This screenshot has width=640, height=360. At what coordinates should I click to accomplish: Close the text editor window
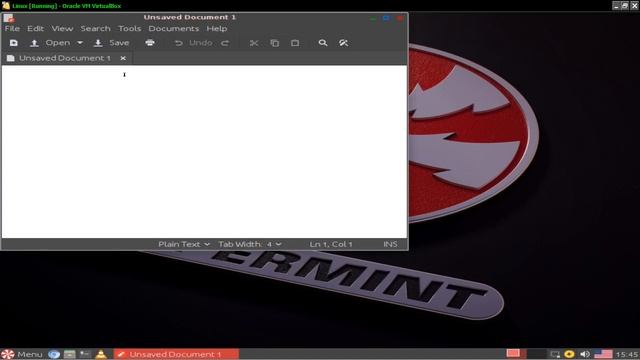tap(400, 18)
